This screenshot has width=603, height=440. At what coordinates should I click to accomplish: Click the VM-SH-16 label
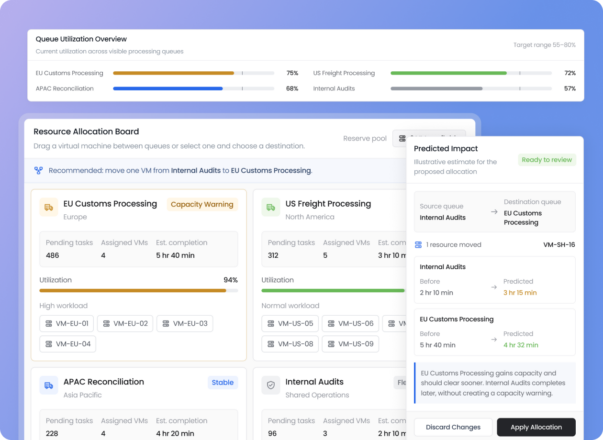tap(559, 245)
